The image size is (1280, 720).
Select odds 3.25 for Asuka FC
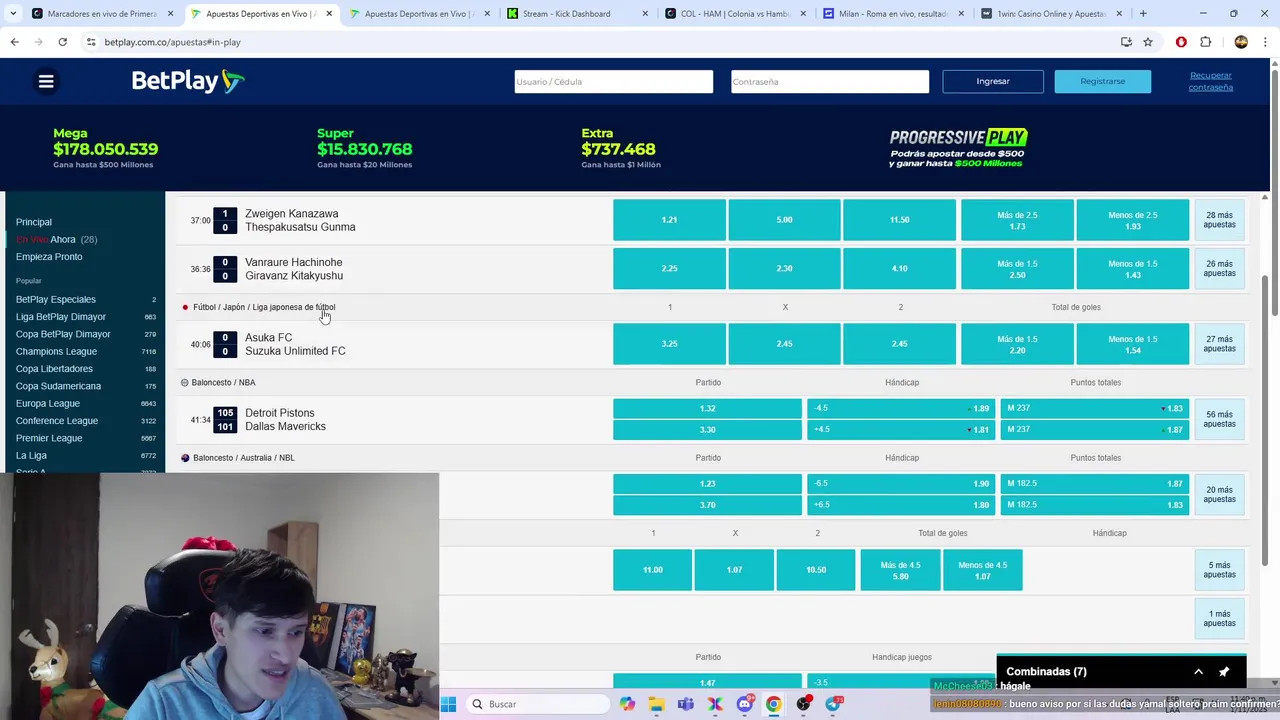669,344
